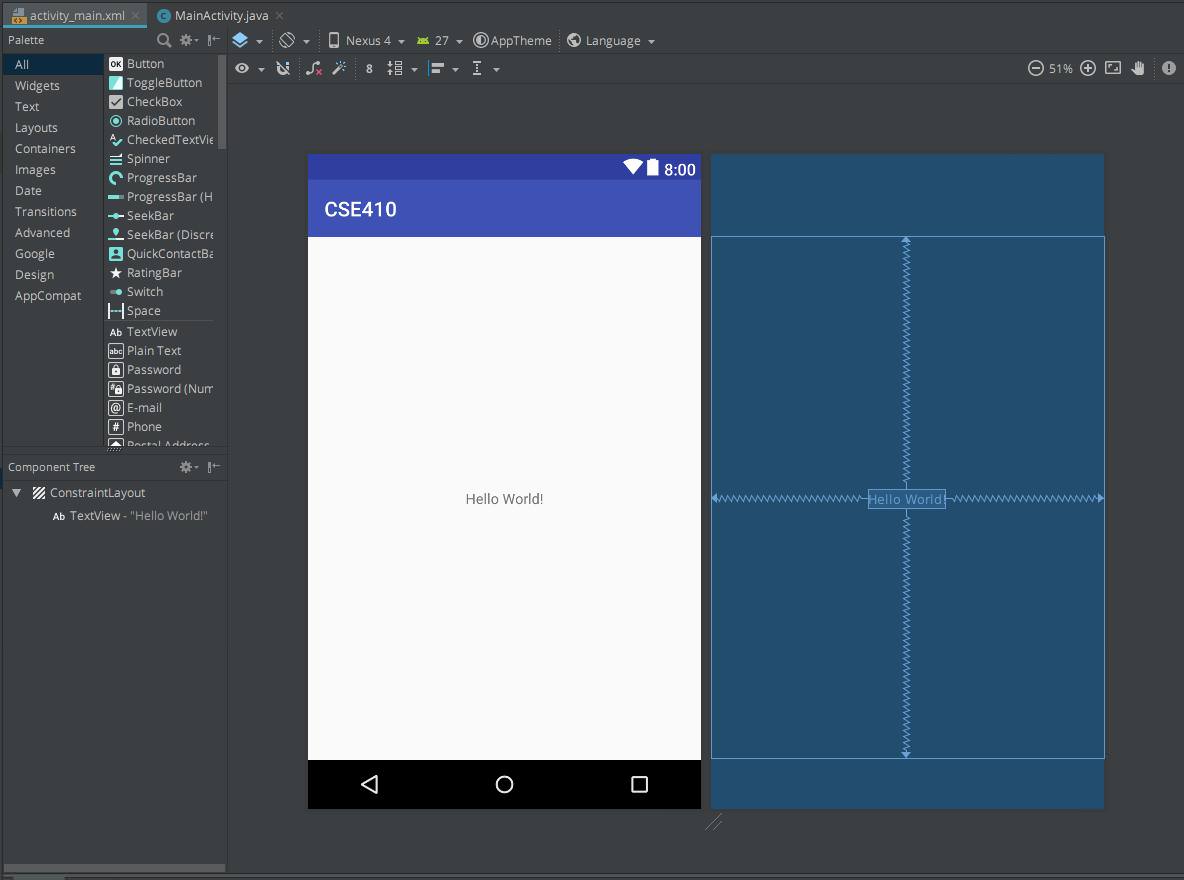Click the Zoom to Fit Screen icon
1184x880 pixels.
(1112, 68)
